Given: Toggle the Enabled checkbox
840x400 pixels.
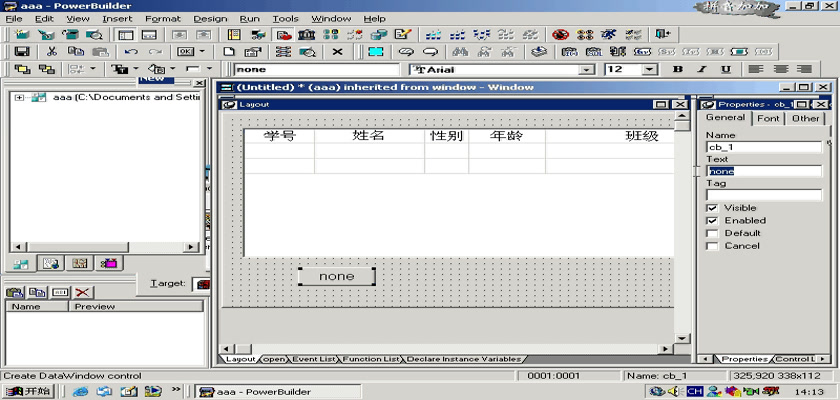Looking at the screenshot, I should coord(712,221).
